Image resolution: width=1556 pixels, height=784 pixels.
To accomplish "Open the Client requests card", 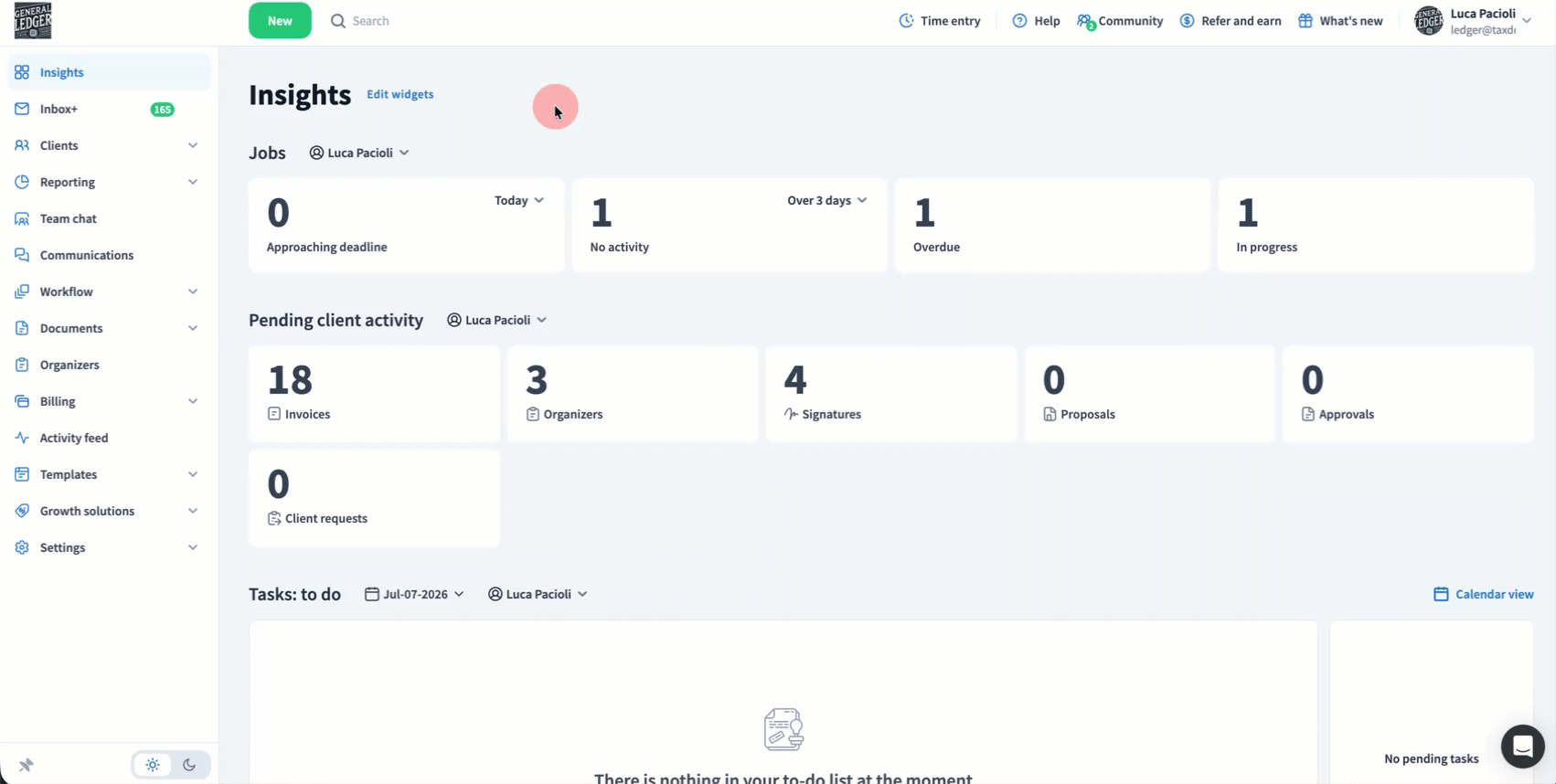I will coord(374,498).
